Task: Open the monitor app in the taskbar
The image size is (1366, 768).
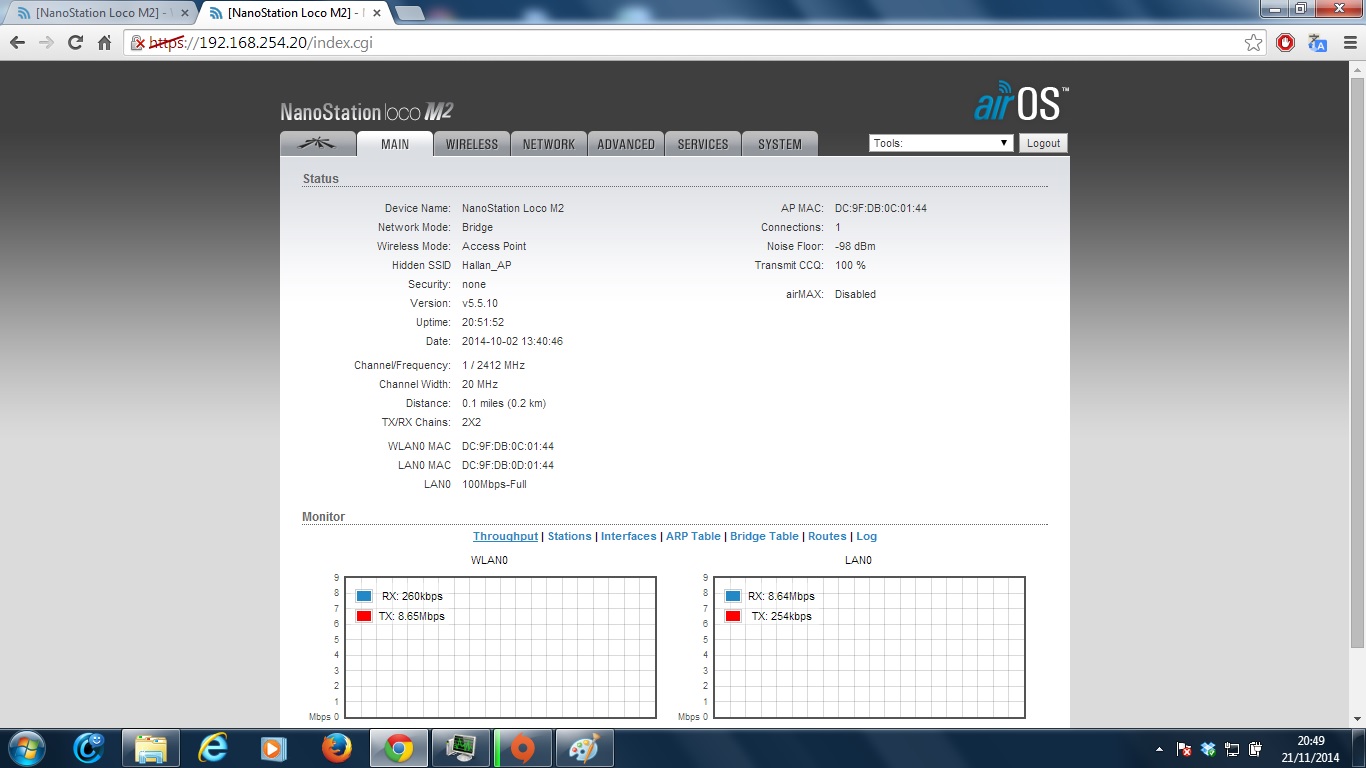Action: 460,748
